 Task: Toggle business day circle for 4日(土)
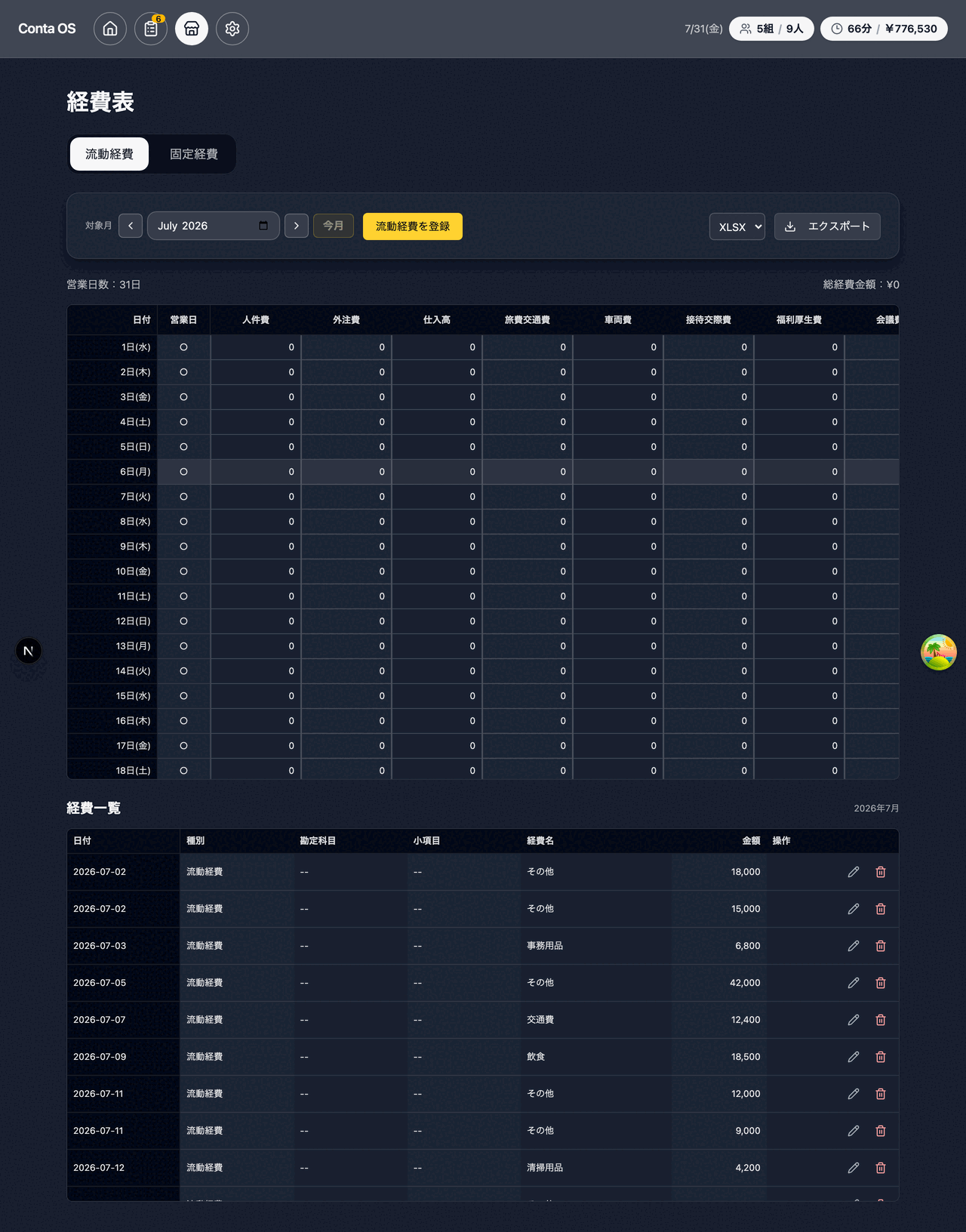[183, 422]
